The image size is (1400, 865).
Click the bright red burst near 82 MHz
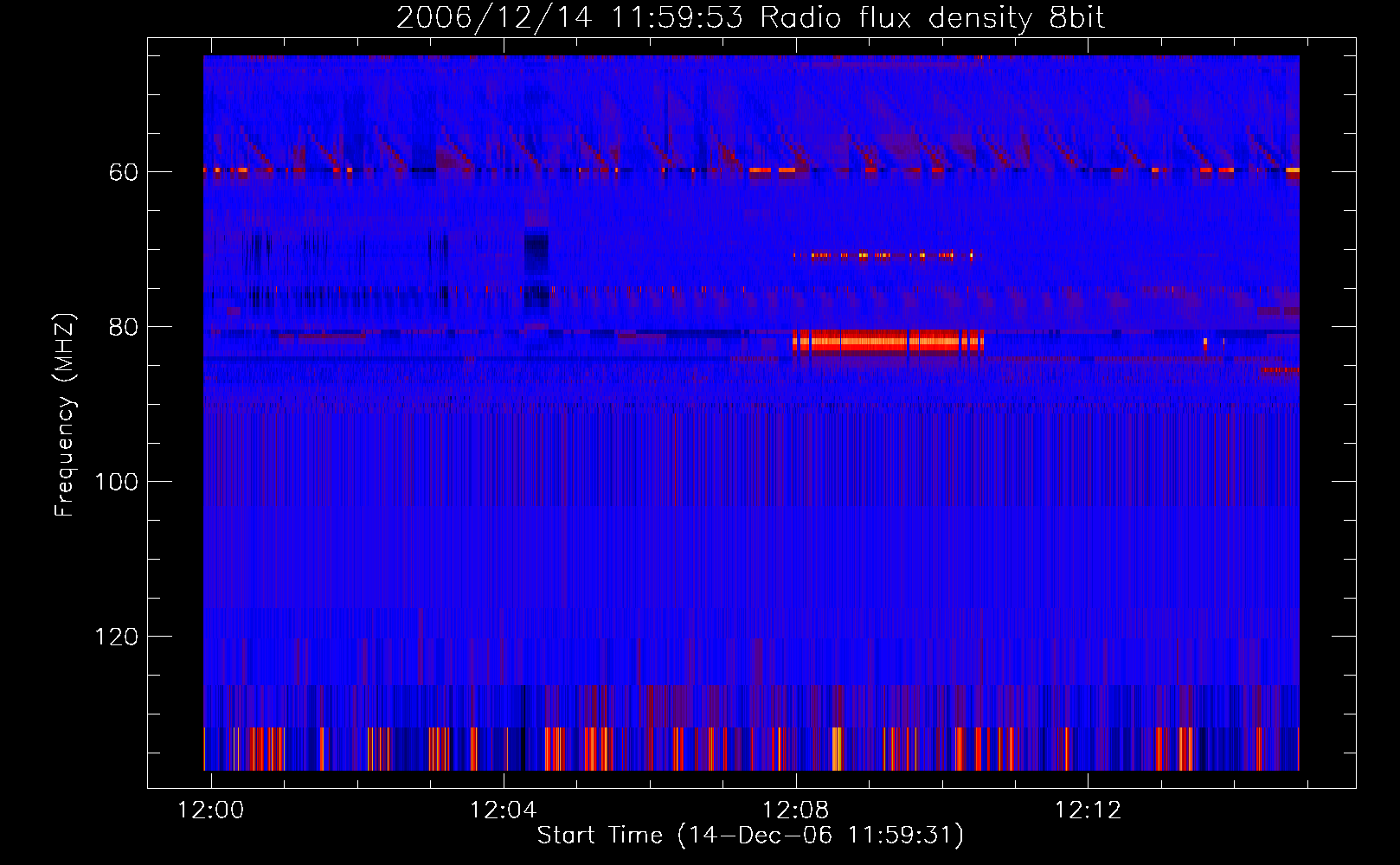[x=889, y=341]
